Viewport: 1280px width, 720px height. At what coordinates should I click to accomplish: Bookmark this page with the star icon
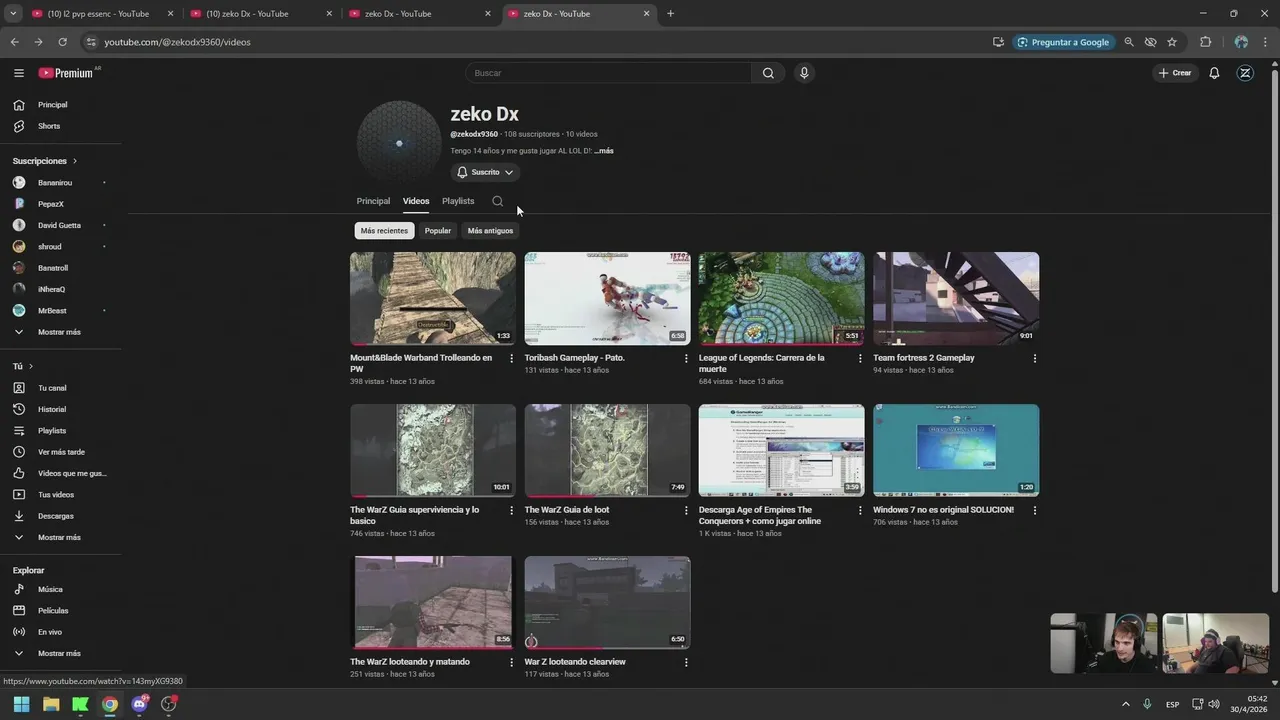[x=1172, y=42]
